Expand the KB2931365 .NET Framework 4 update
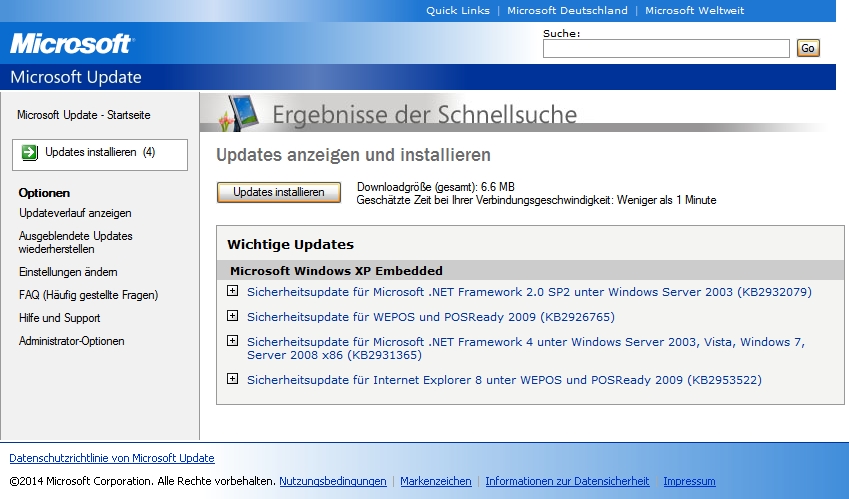Screen dimensions: 849x499 tap(232, 341)
